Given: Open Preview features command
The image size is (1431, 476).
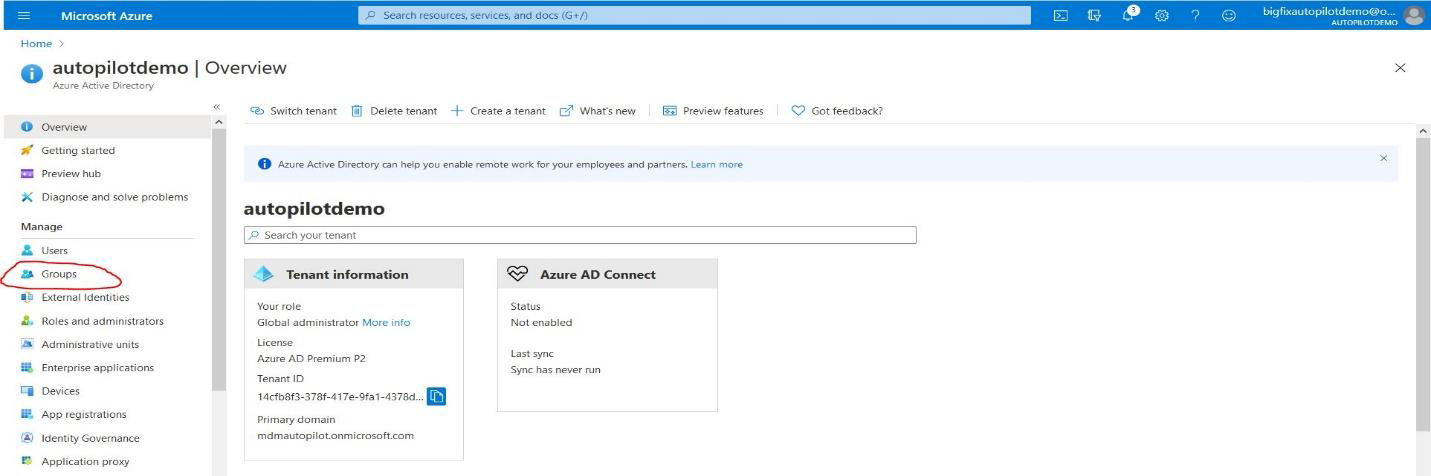Looking at the screenshot, I should point(713,111).
